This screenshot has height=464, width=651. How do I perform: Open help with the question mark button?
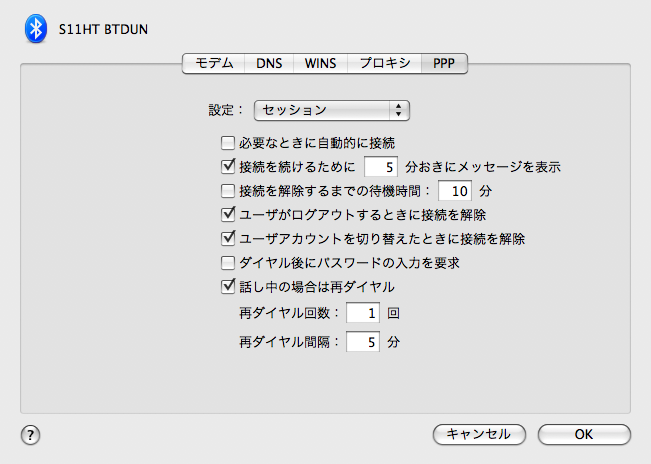pos(30,434)
